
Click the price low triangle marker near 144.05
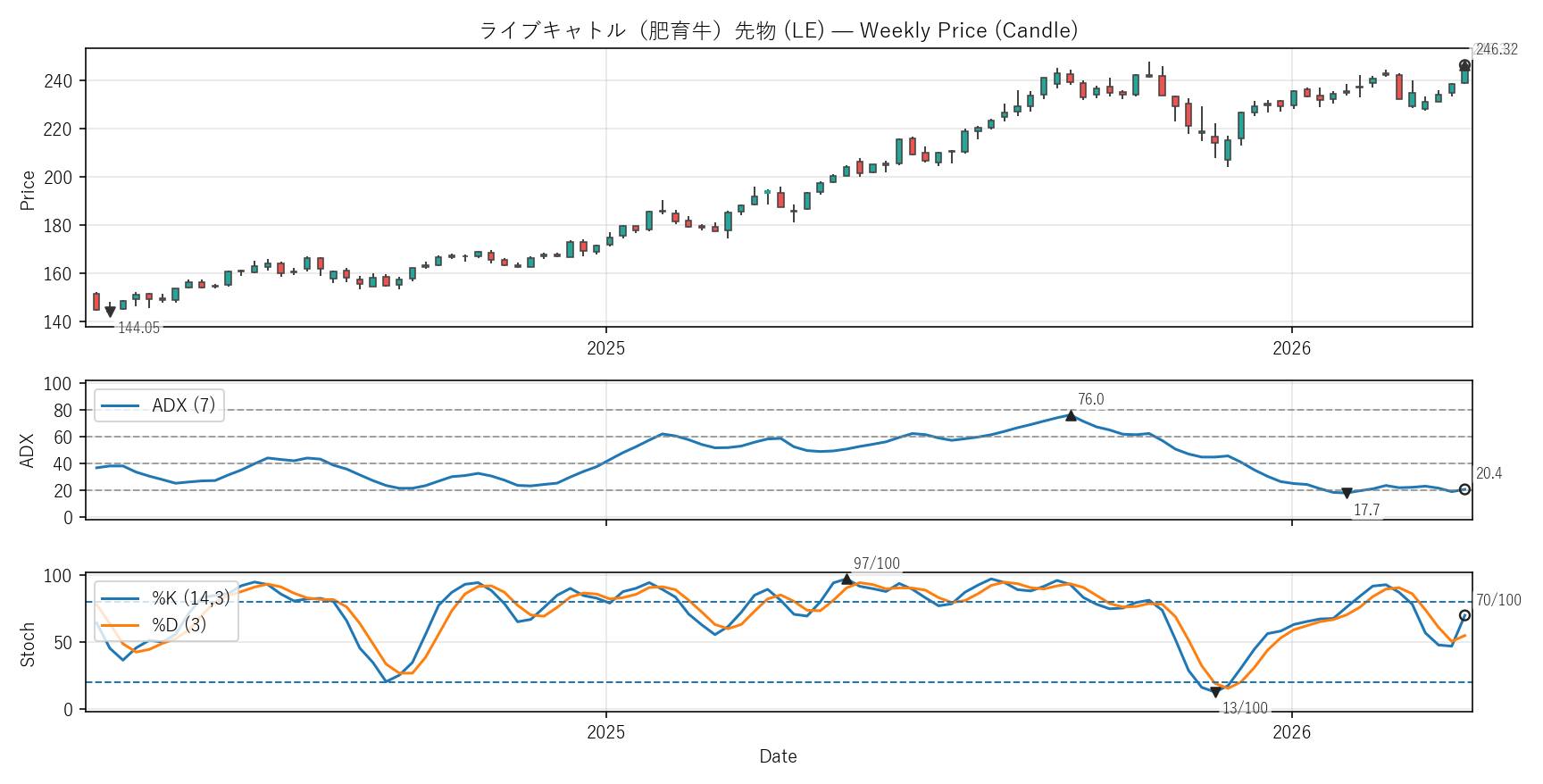(110, 312)
